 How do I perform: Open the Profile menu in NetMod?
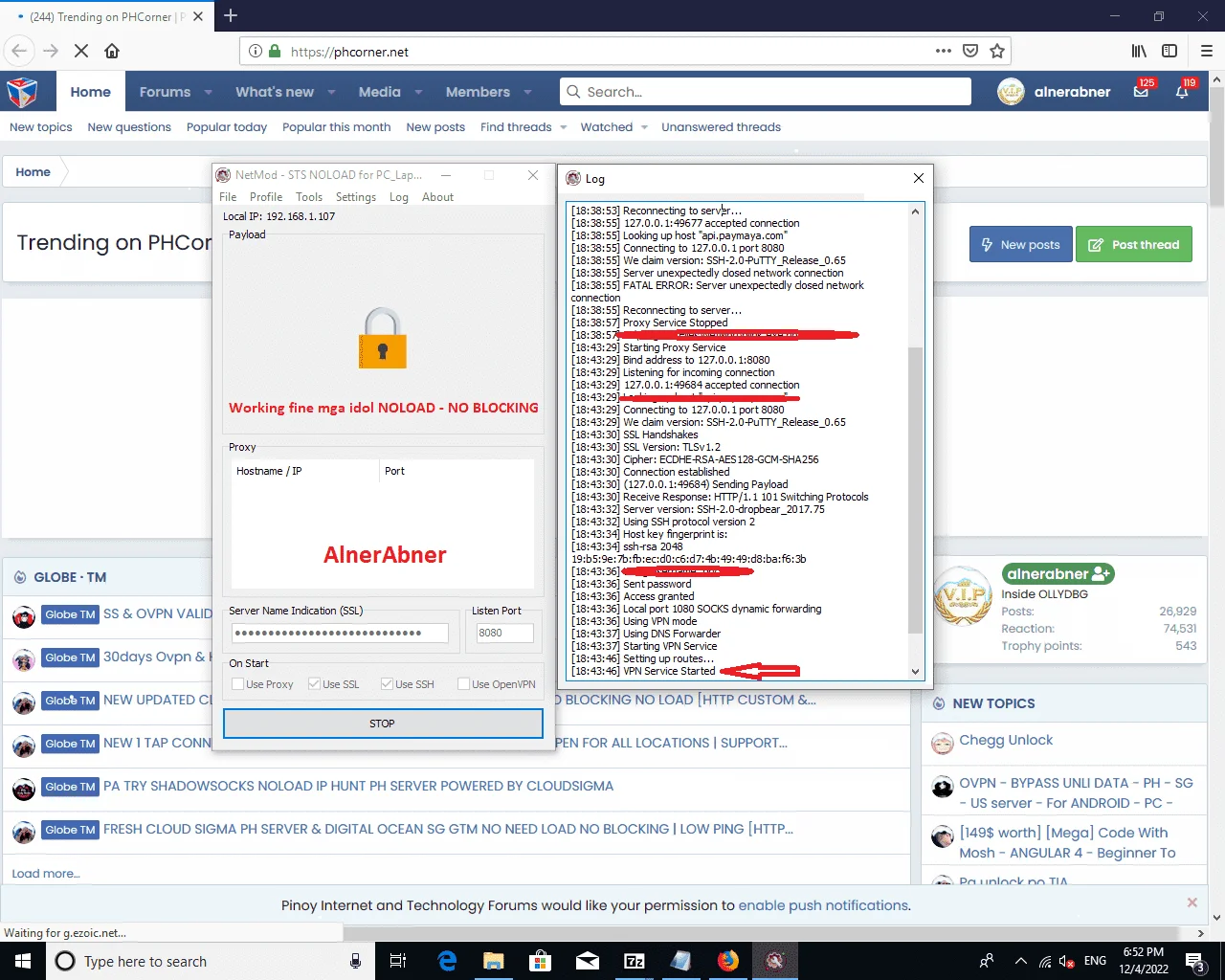pyautogui.click(x=266, y=197)
